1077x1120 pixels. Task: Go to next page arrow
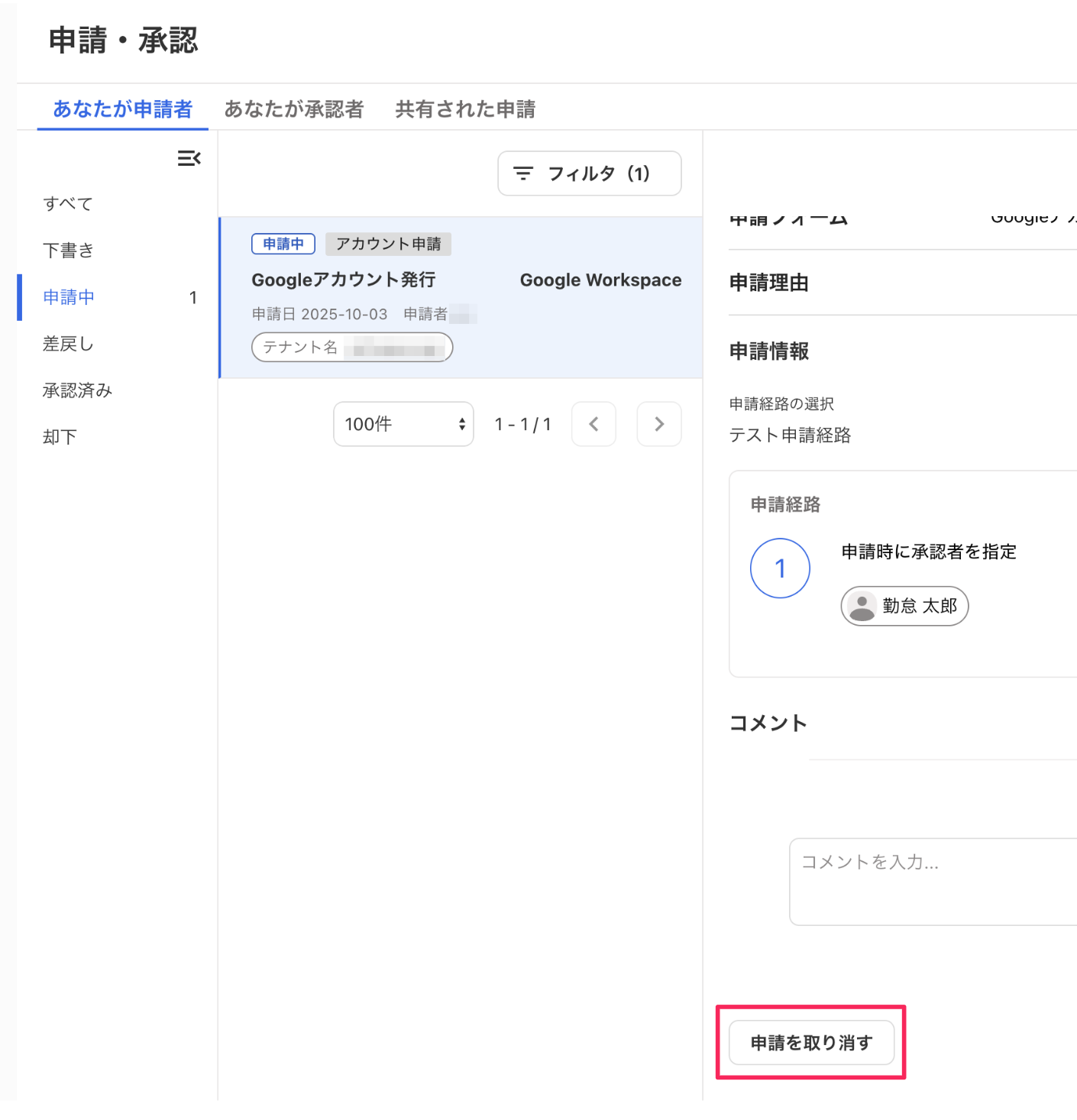[x=659, y=424]
